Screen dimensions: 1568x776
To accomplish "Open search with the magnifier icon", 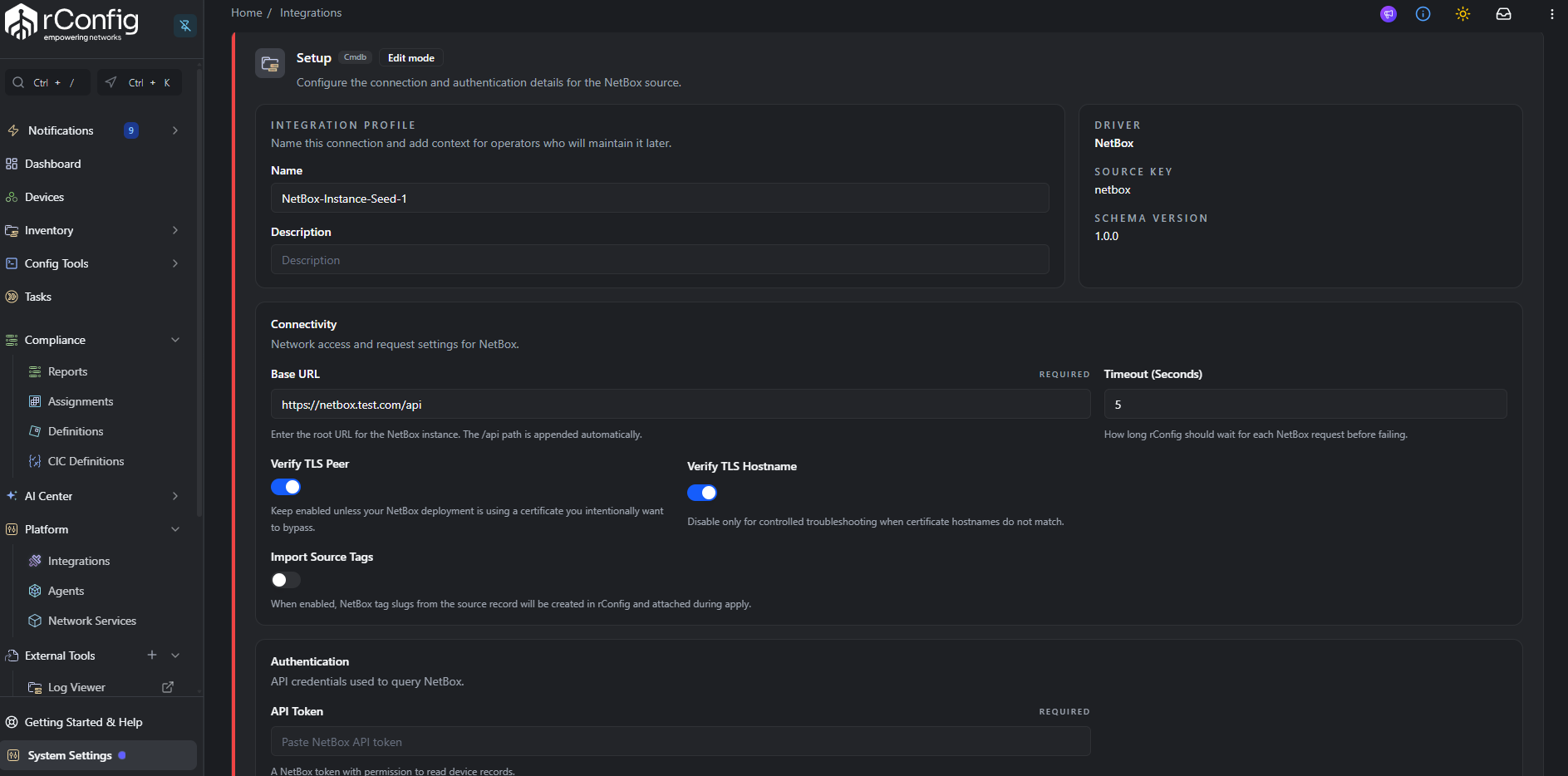I will click(18, 82).
